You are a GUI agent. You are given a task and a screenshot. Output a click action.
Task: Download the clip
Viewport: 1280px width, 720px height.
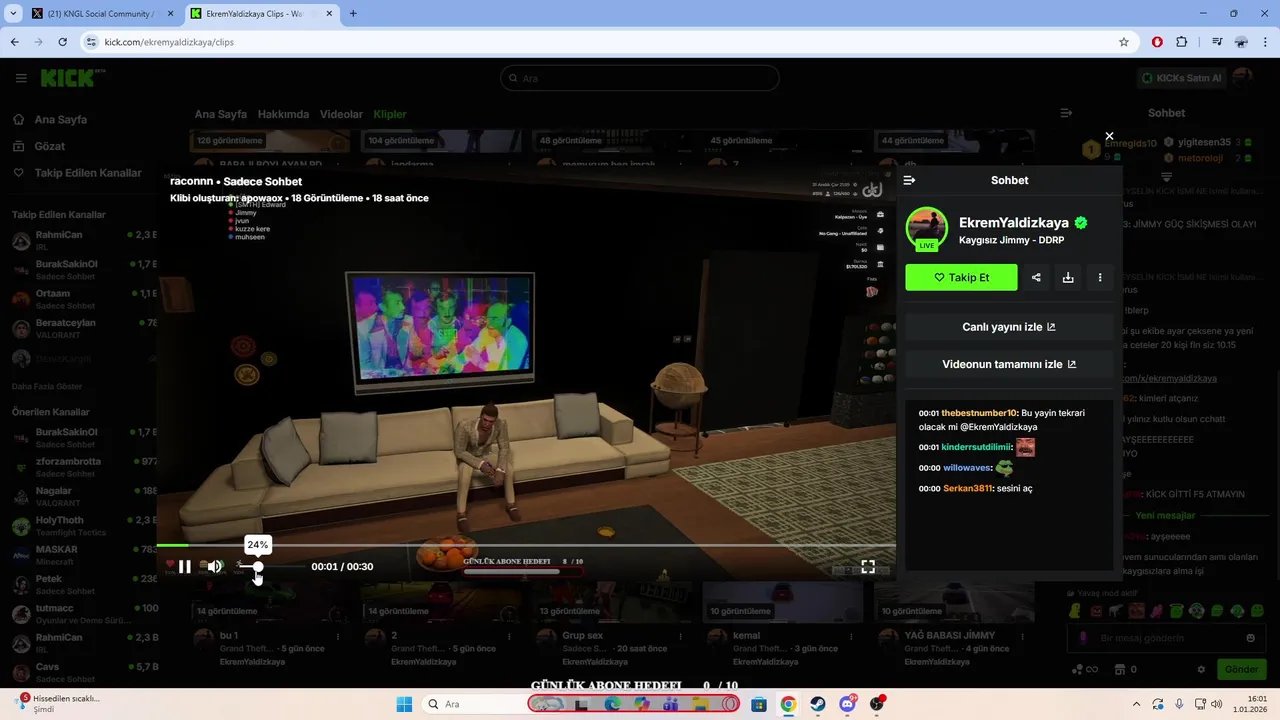(1068, 278)
